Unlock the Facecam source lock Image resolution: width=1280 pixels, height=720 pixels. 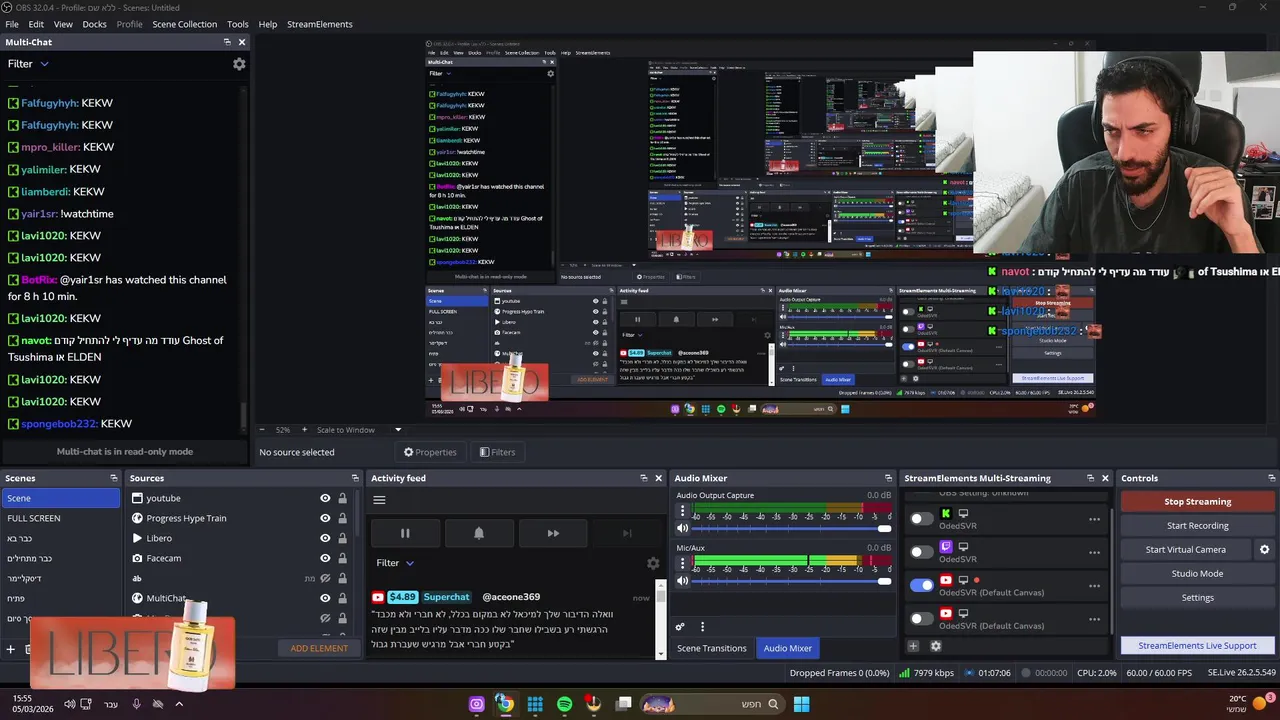342,558
